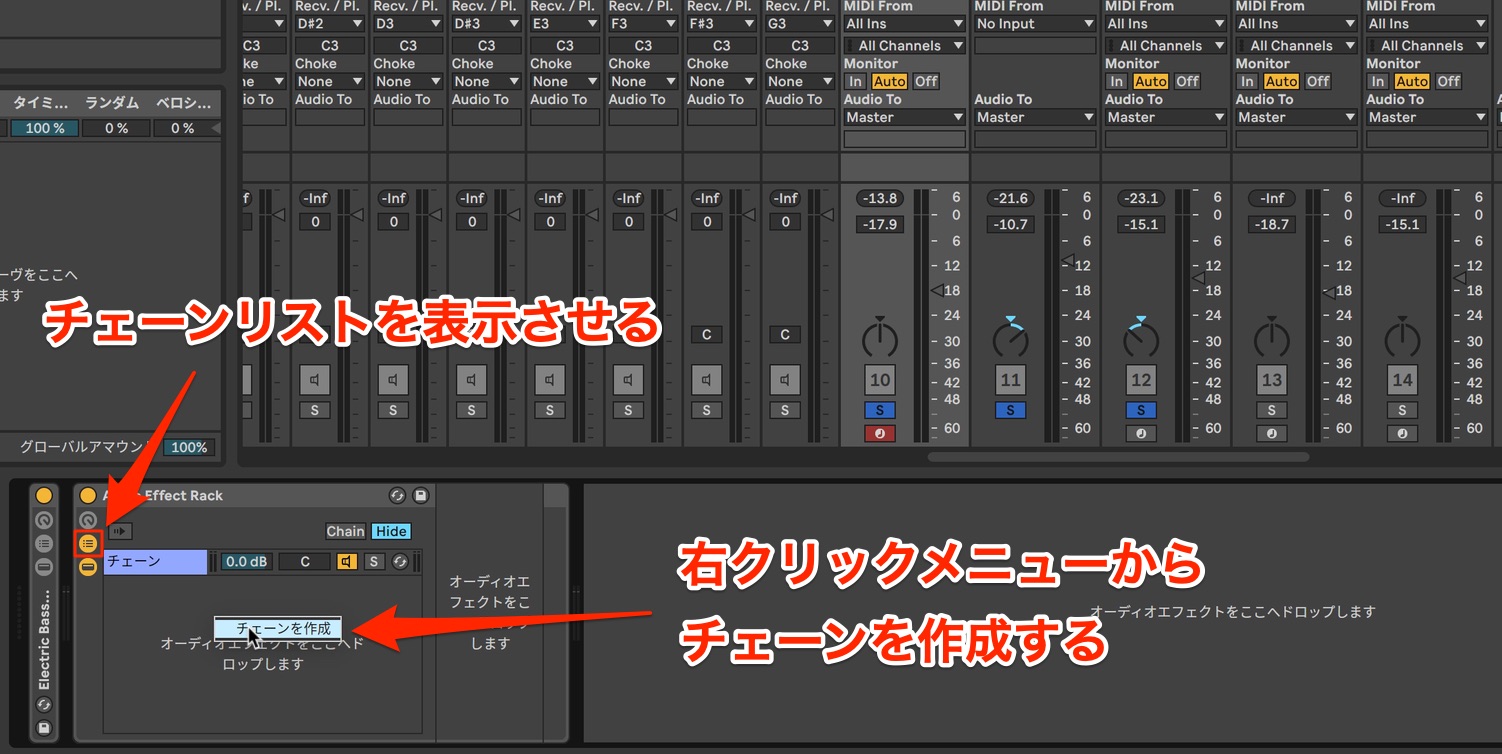Viewport: 1502px width, 754px height.
Task: Show Audio Effect Rack macro controls
Action: coord(88,520)
